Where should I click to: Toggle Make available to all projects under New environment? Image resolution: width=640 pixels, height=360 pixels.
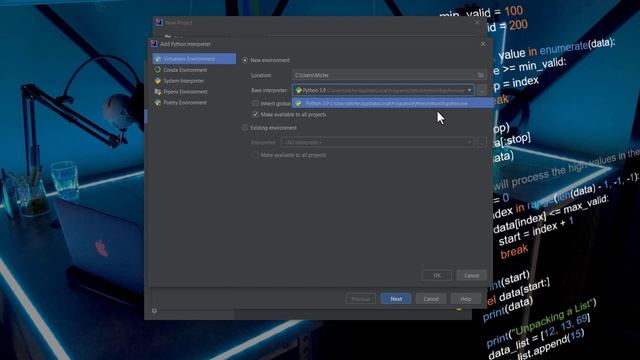256,114
